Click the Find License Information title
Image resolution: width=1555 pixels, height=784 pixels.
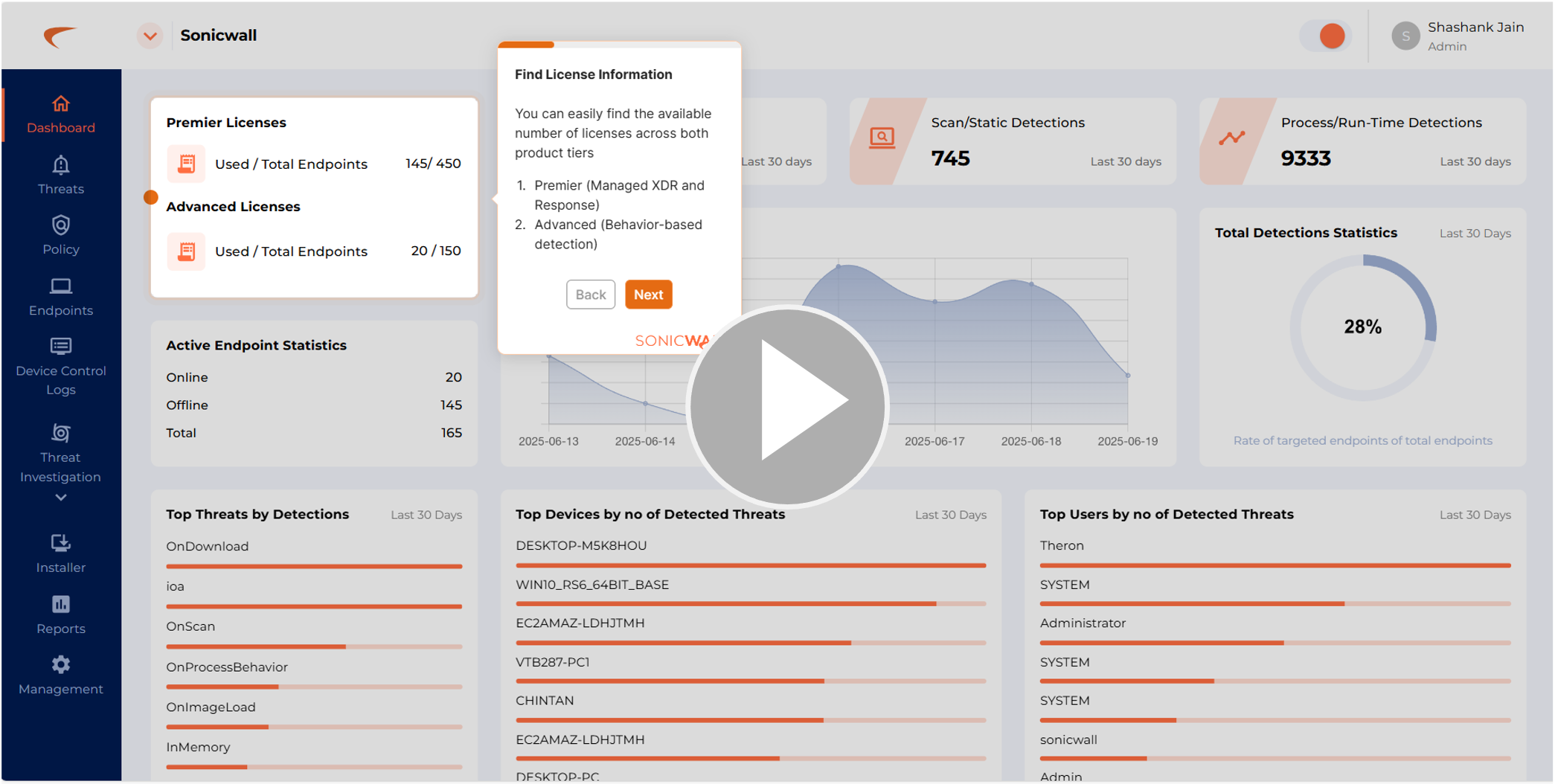click(x=593, y=74)
